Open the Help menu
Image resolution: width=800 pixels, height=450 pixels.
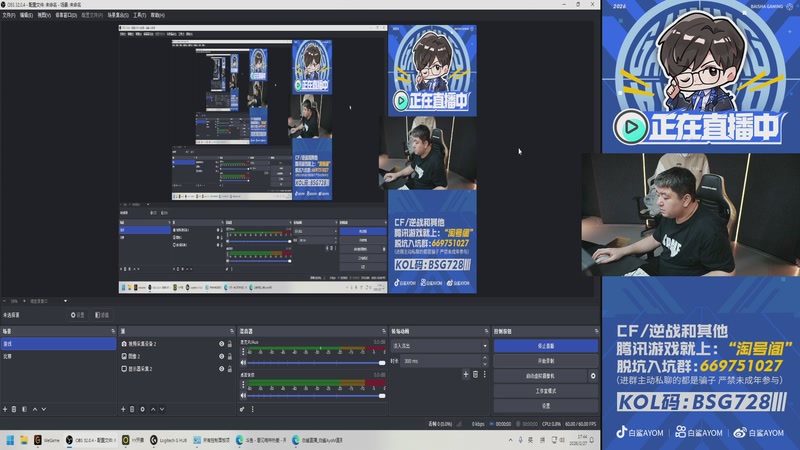(157, 15)
